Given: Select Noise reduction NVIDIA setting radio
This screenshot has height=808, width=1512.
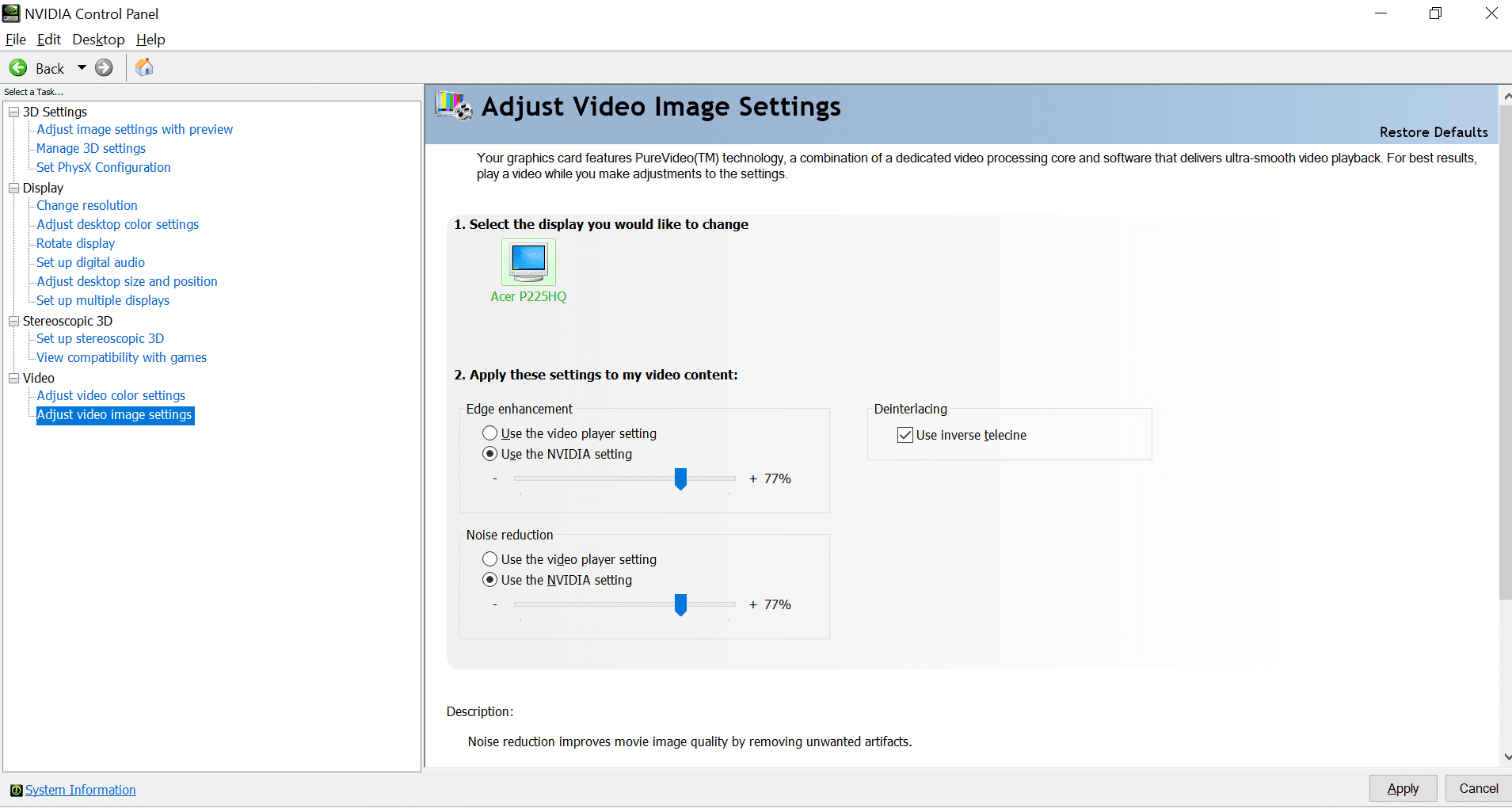Looking at the screenshot, I should pyautogui.click(x=489, y=580).
